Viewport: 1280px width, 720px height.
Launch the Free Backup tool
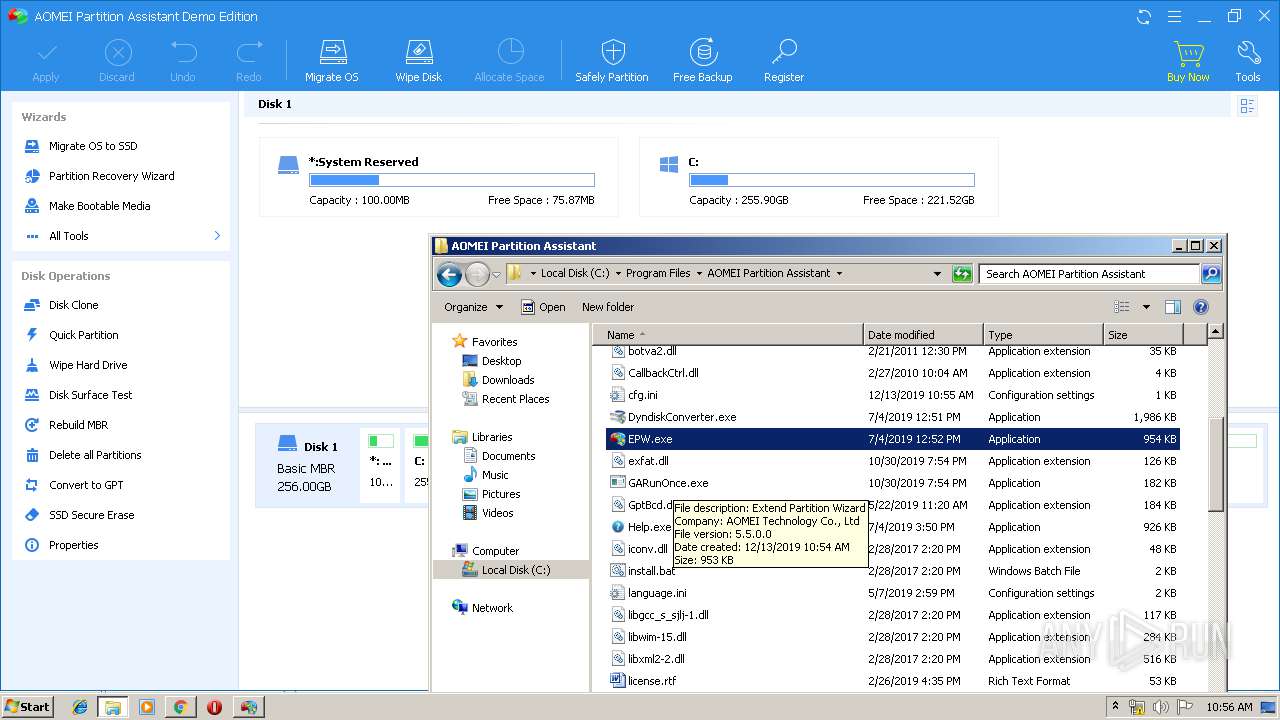[702, 60]
